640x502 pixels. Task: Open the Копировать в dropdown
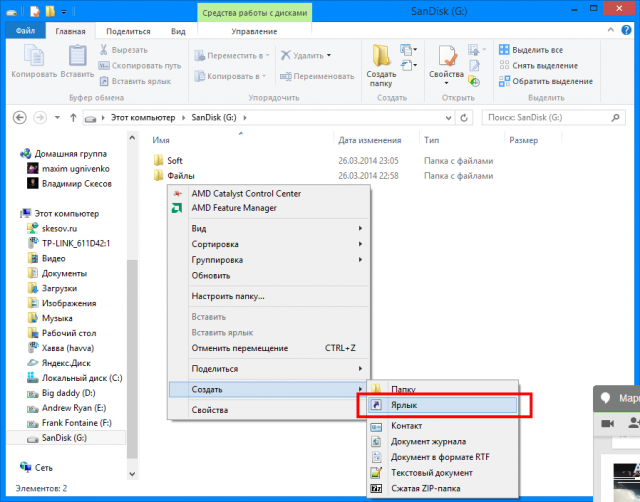(x=230, y=76)
